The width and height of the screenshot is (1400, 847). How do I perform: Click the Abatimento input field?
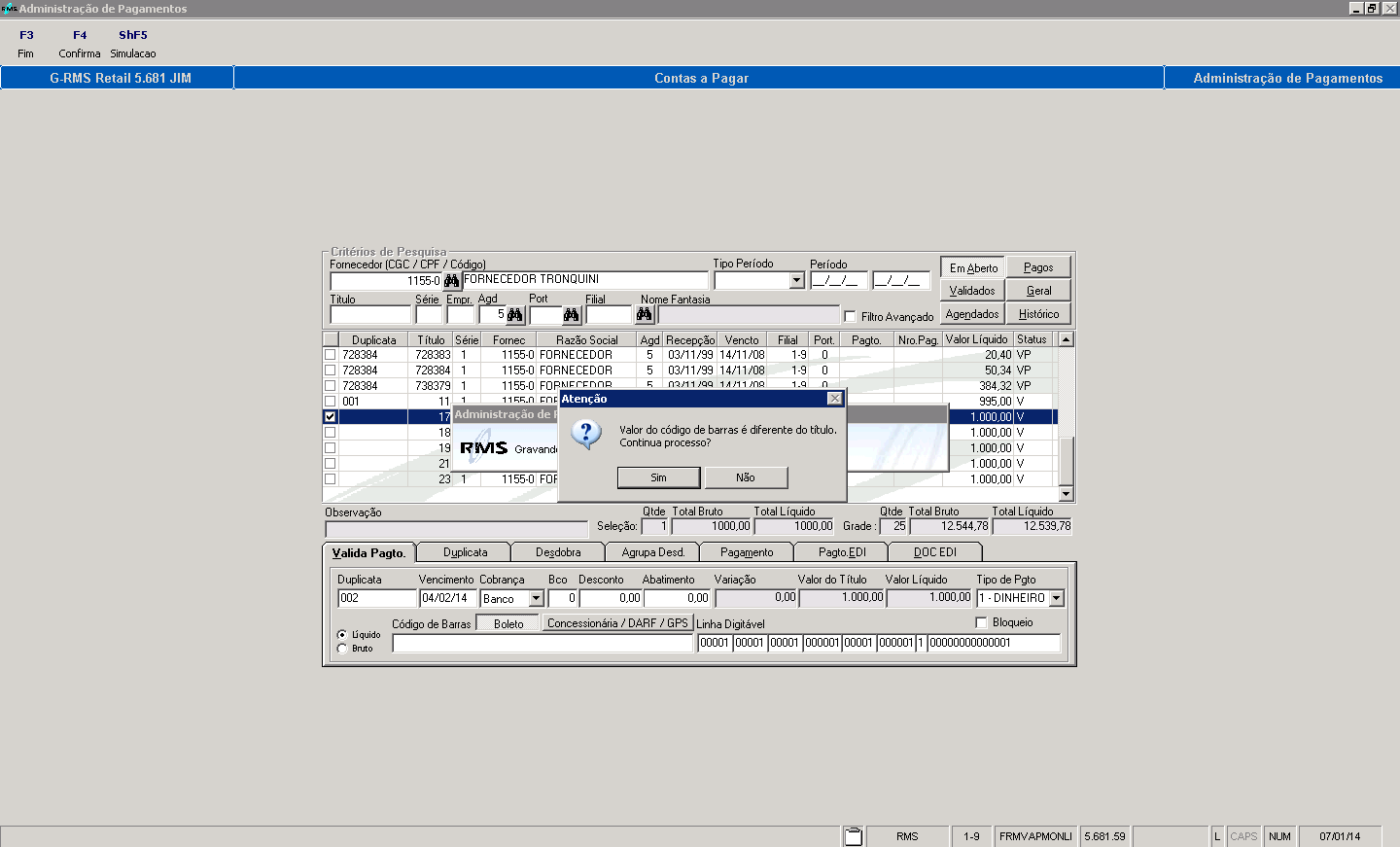tap(678, 599)
